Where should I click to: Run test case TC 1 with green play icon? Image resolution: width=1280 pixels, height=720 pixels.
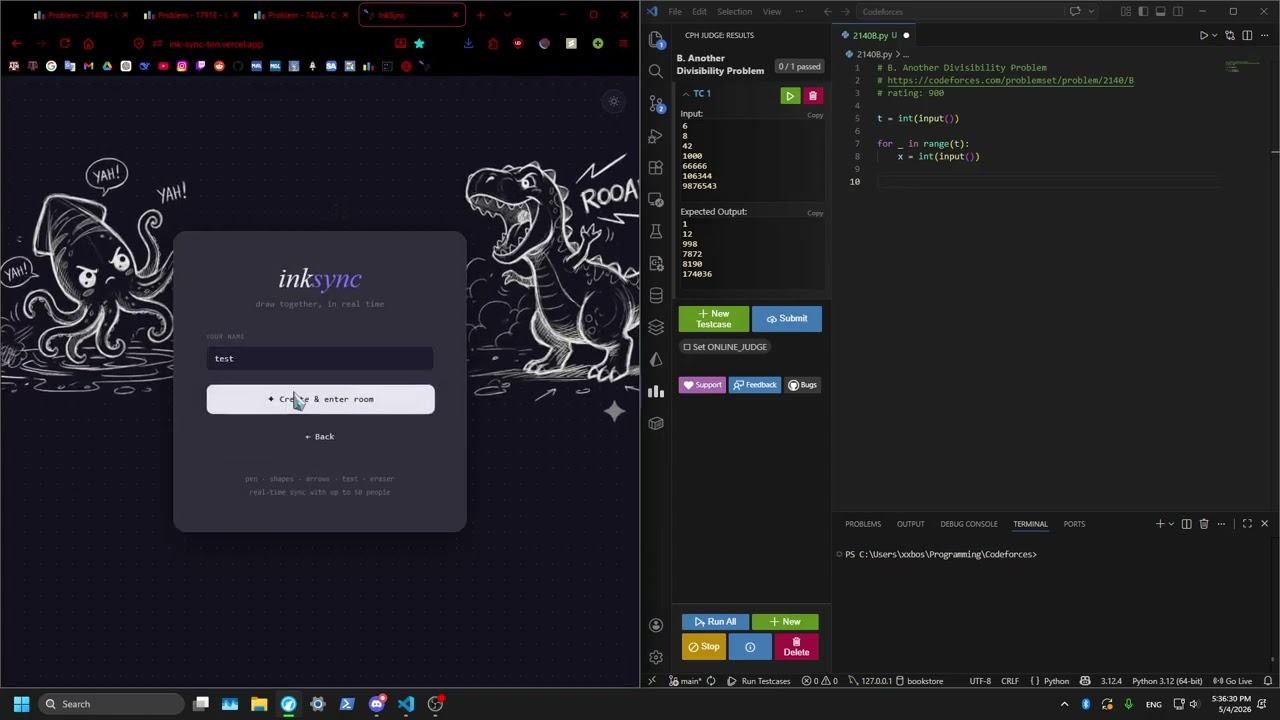tap(790, 96)
